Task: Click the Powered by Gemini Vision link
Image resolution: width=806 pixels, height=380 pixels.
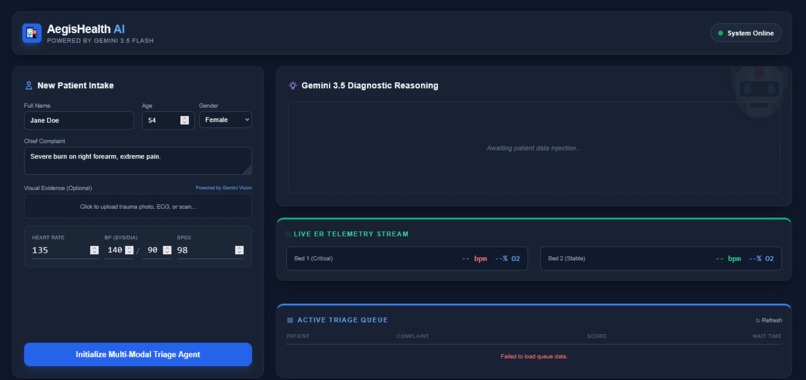Action: 224,188
